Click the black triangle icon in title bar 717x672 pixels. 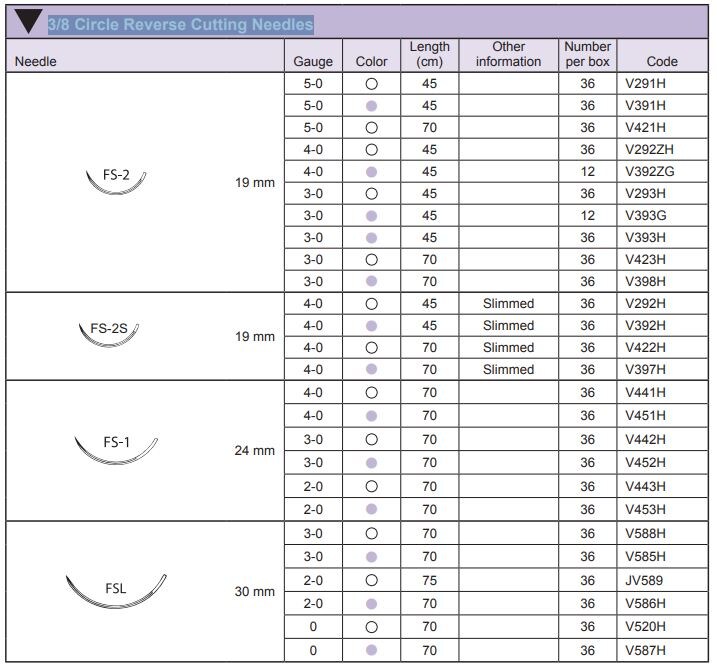(27, 21)
